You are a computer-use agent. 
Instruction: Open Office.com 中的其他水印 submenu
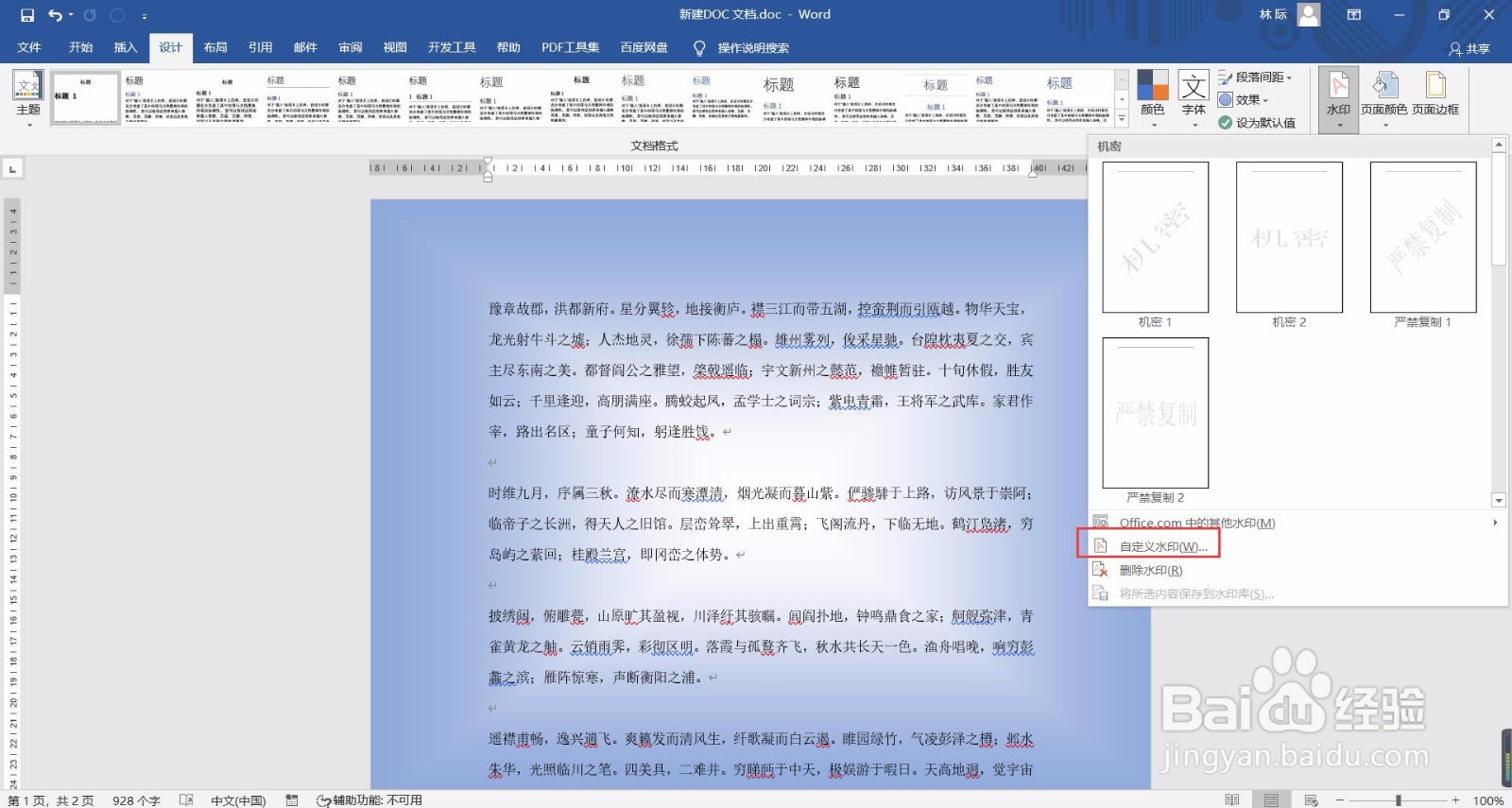tap(1297, 523)
